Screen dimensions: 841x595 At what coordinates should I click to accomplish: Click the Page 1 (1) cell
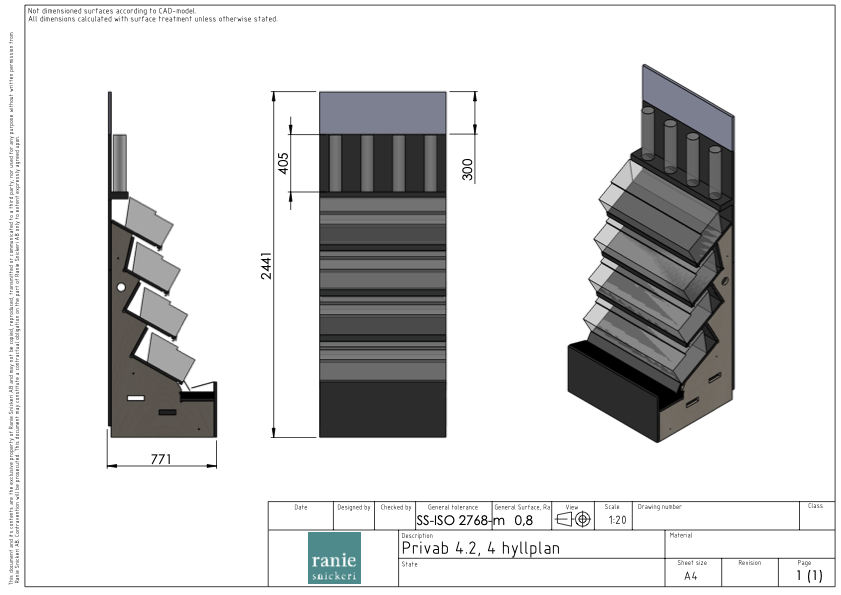click(x=808, y=576)
